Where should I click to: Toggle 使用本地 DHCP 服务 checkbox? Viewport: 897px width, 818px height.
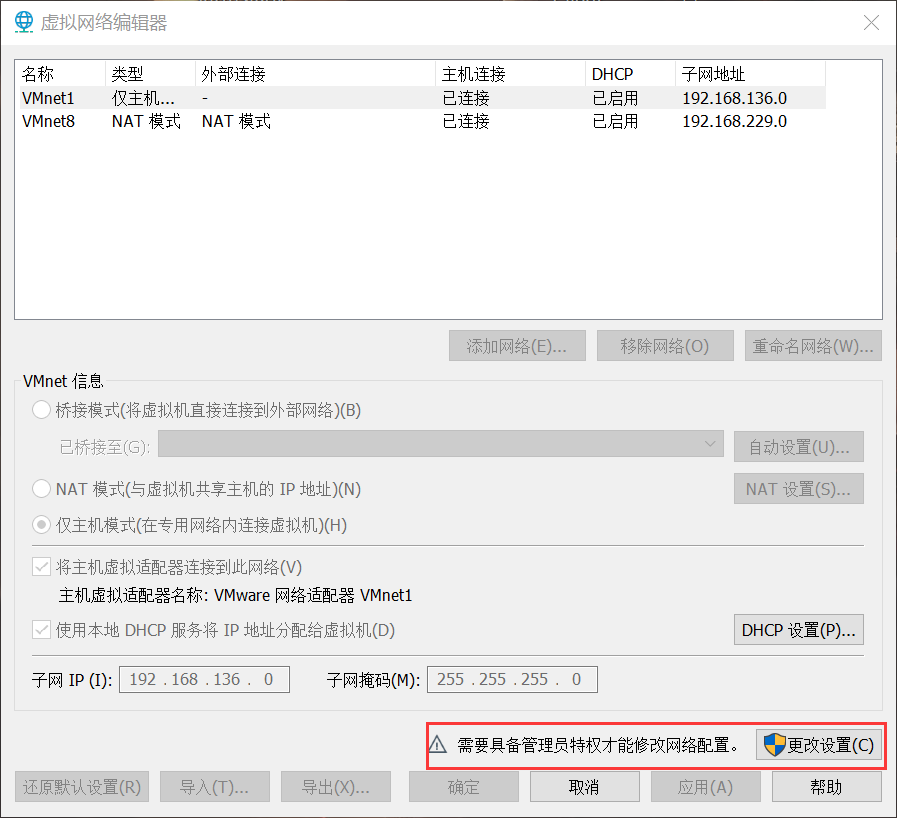(41, 630)
